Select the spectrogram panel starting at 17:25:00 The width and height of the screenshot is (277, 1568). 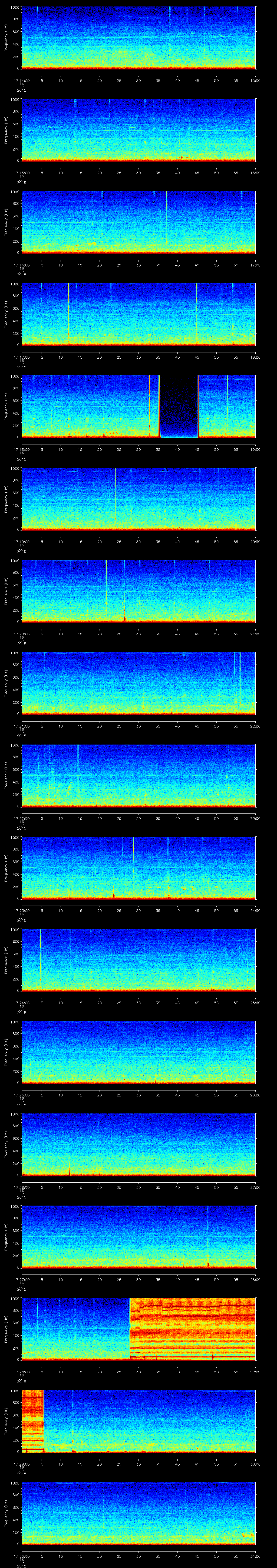coord(138,1052)
